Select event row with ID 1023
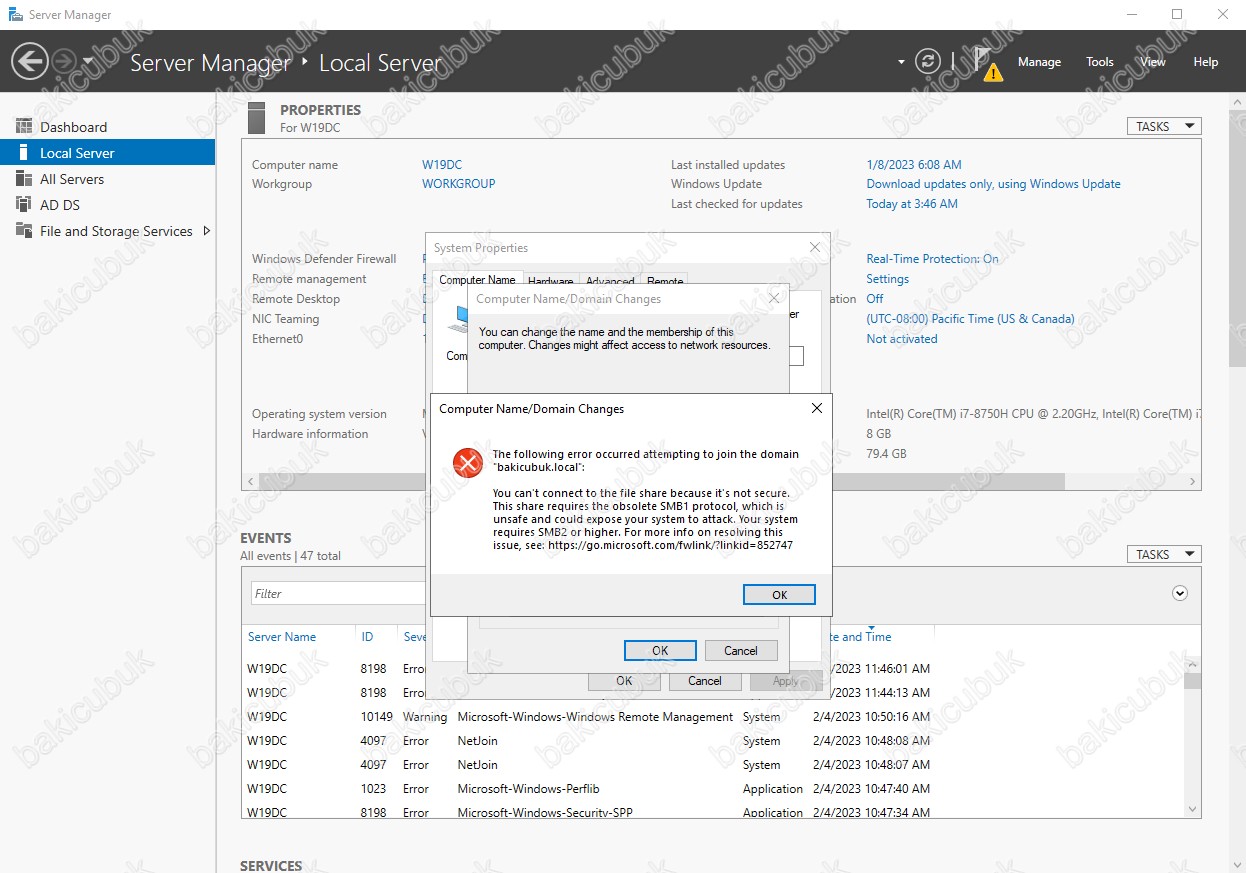 pyautogui.click(x=715, y=789)
